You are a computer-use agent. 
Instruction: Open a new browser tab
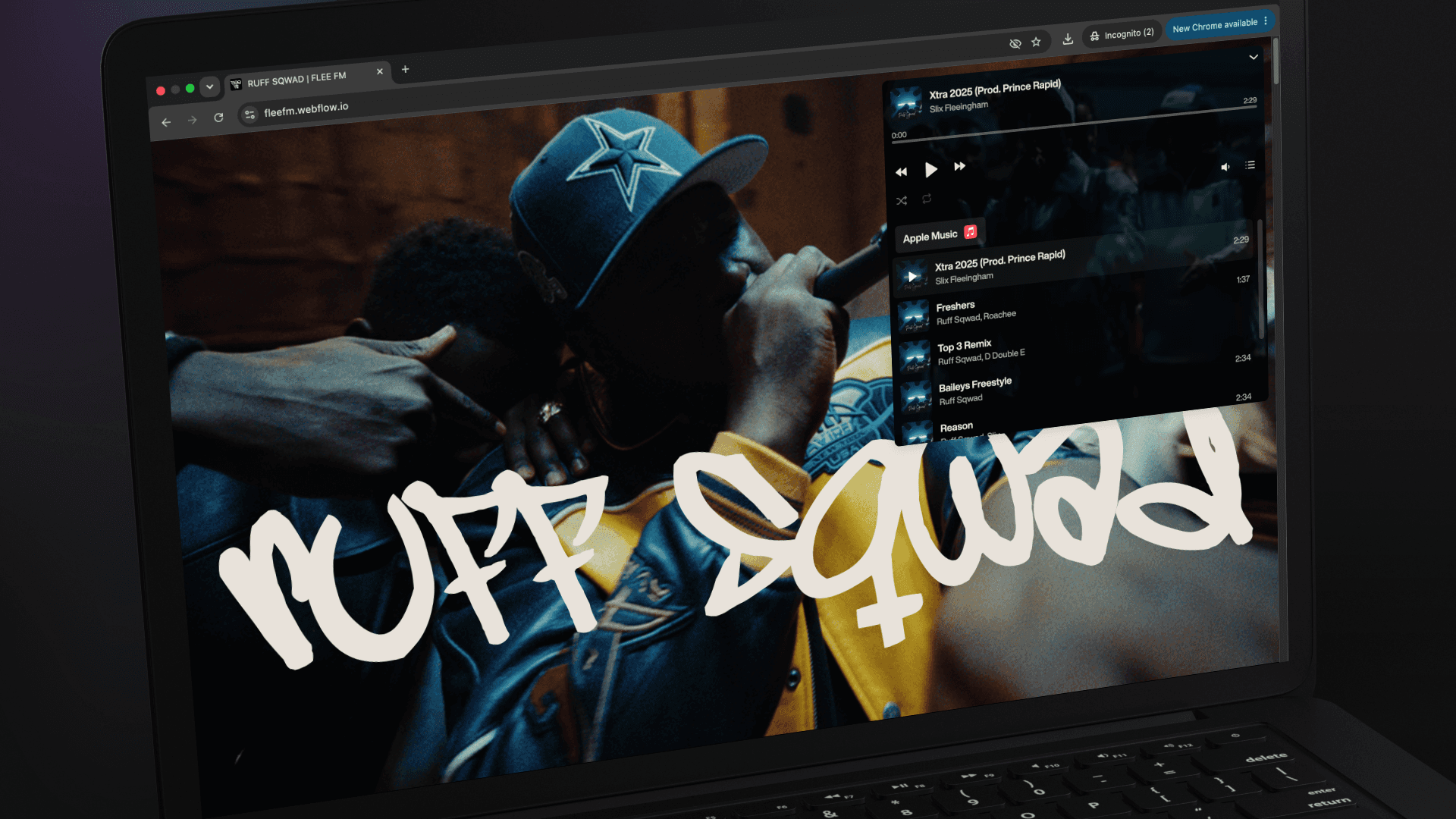pyautogui.click(x=406, y=69)
